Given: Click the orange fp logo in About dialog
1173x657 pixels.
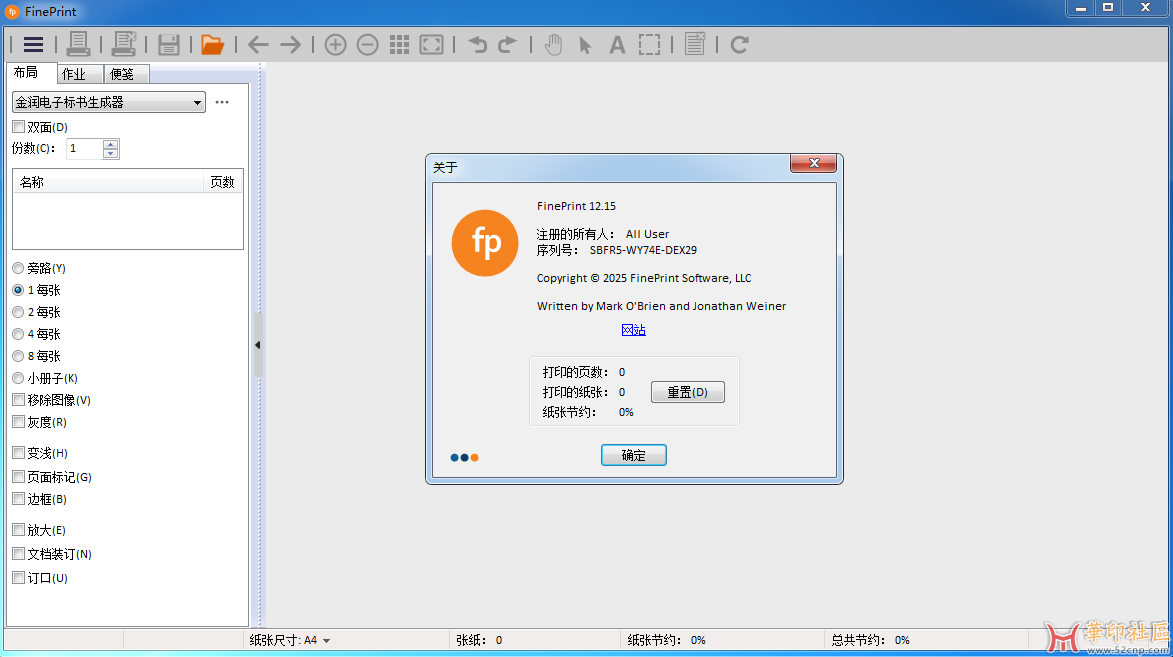Looking at the screenshot, I should (x=485, y=243).
